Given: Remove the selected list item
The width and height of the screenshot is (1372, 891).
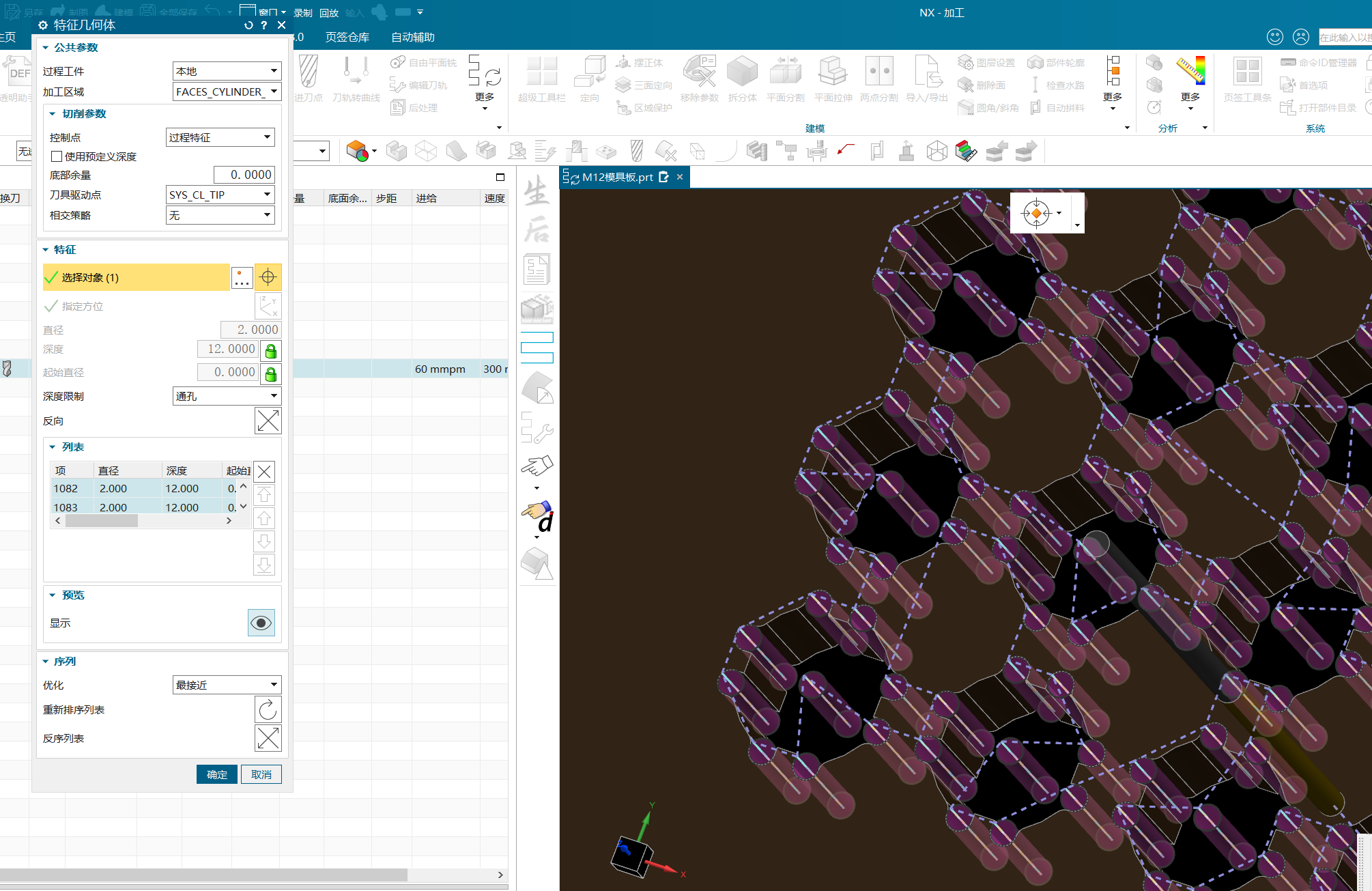Looking at the screenshot, I should (x=264, y=472).
